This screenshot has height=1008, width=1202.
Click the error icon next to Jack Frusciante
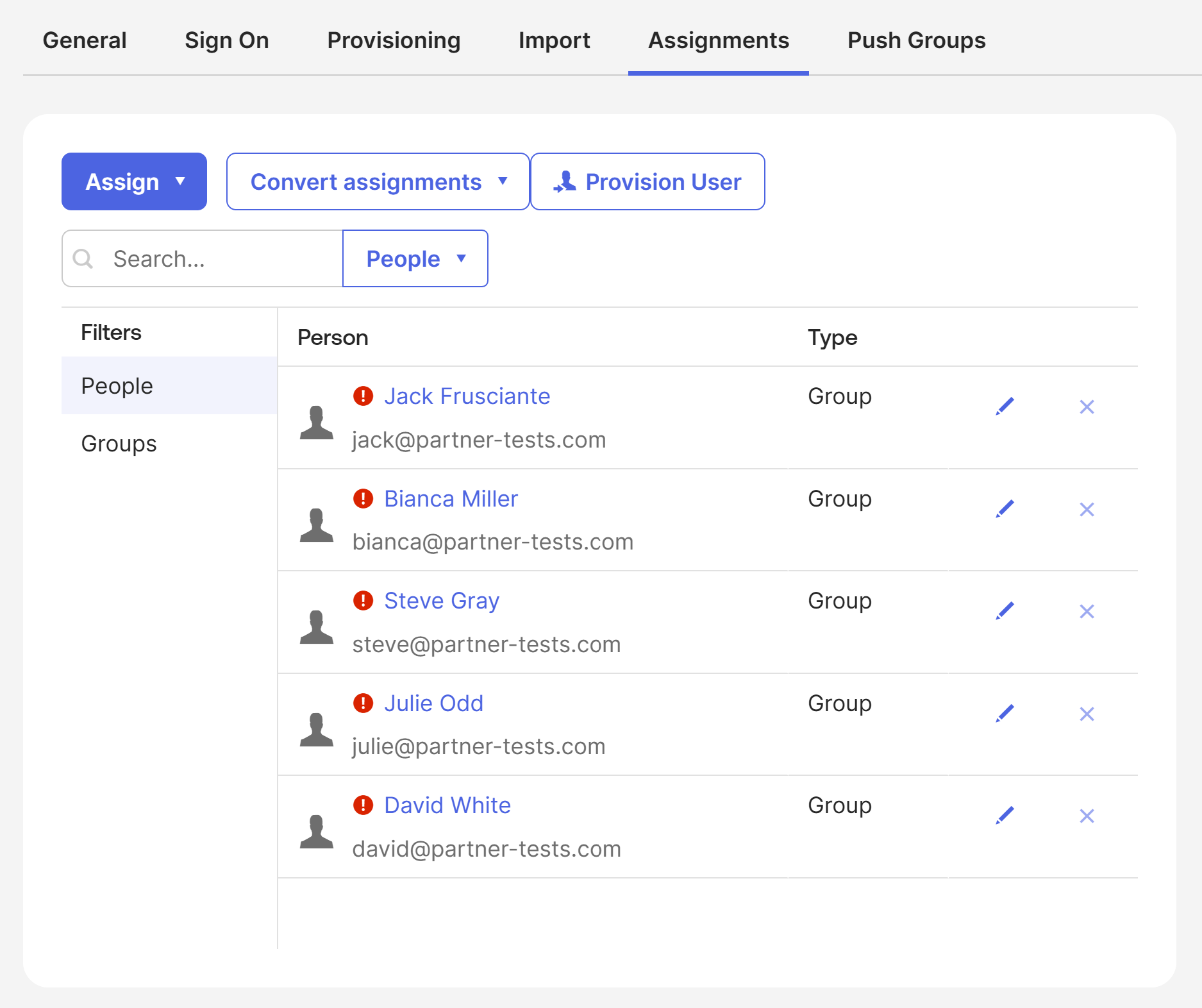click(363, 396)
